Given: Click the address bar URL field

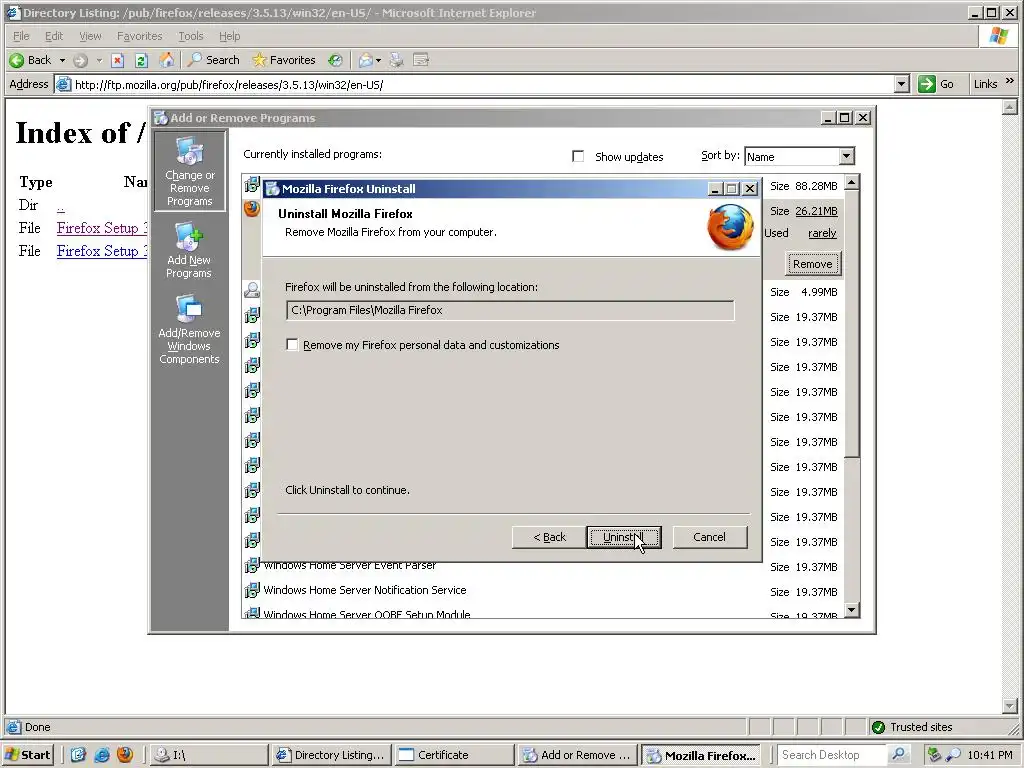Looking at the screenshot, I should tap(476, 84).
